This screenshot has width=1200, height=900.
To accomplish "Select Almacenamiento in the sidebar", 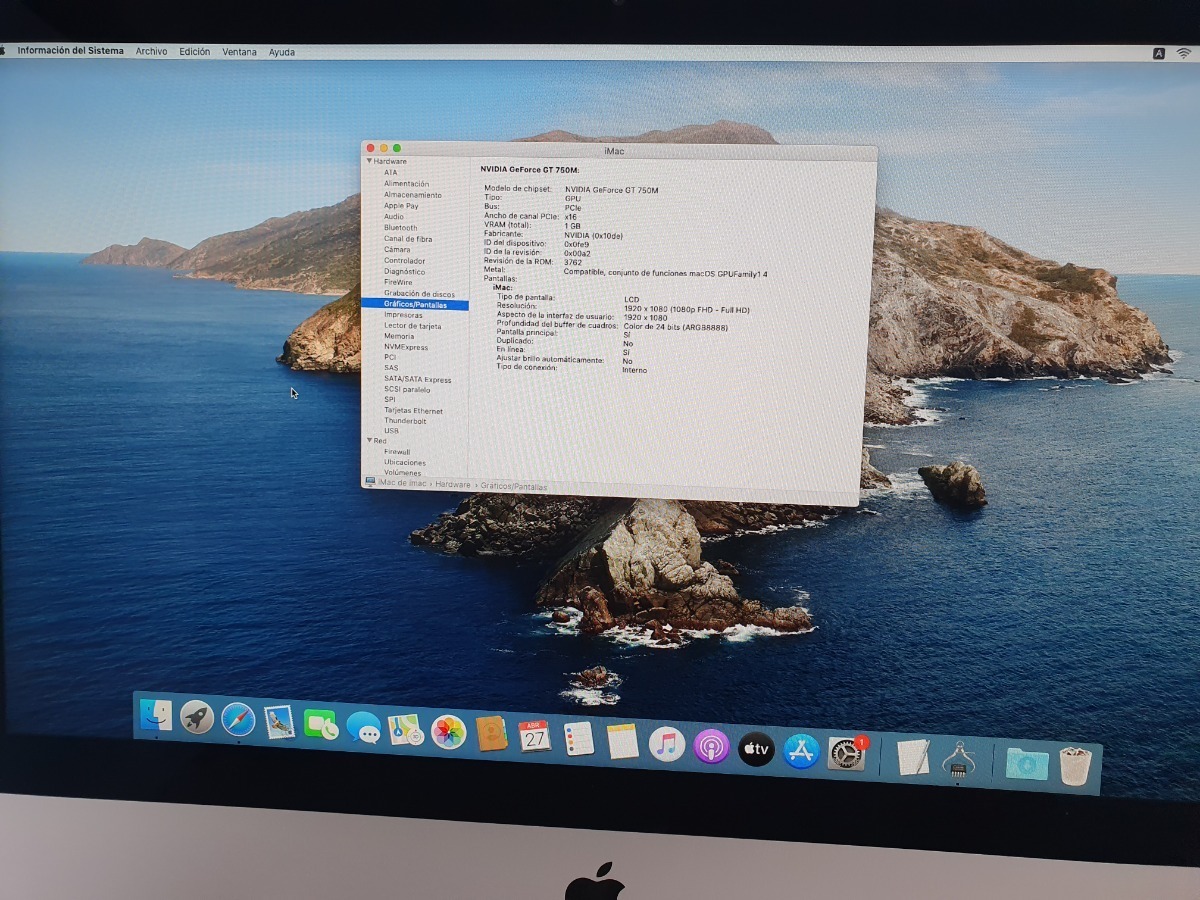I will tap(413, 195).
